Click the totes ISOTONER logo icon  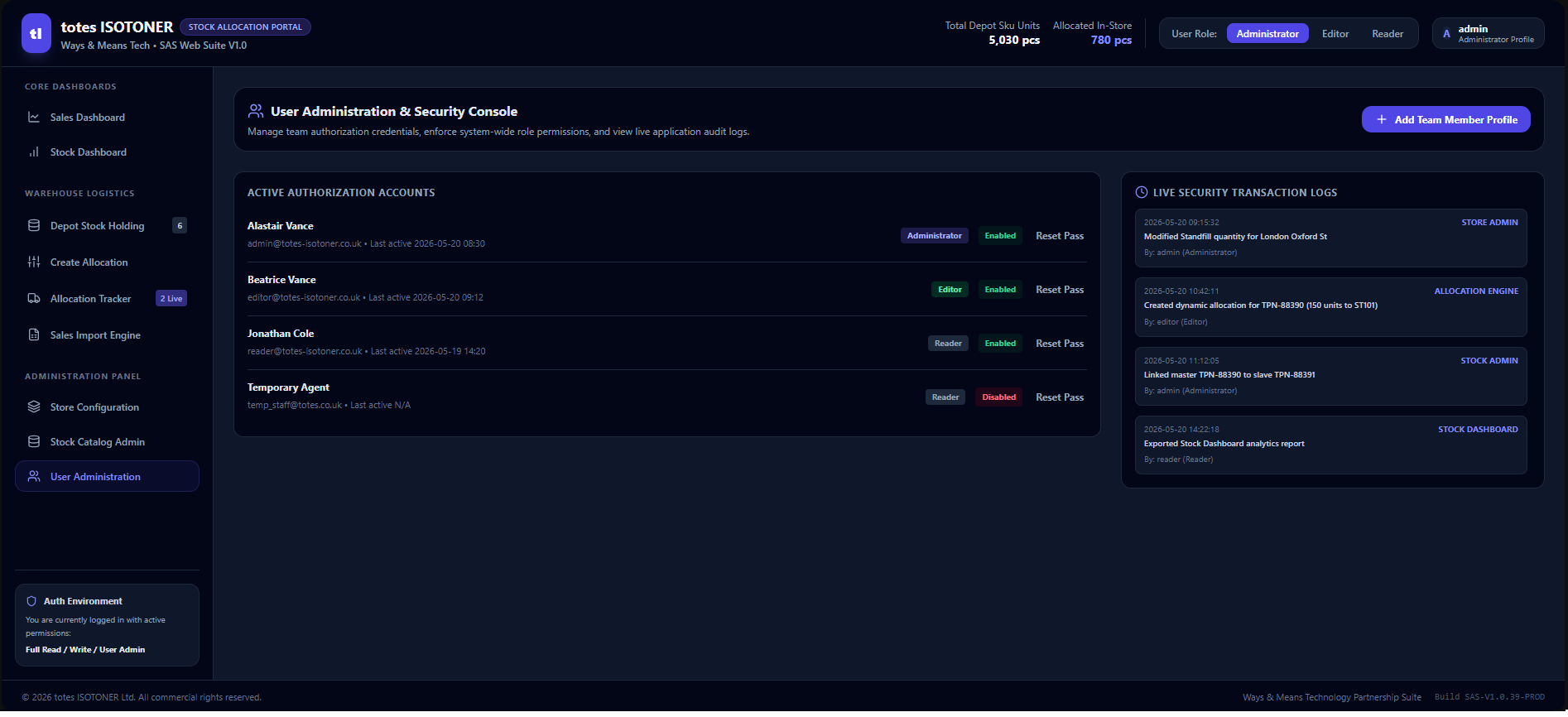[36, 34]
